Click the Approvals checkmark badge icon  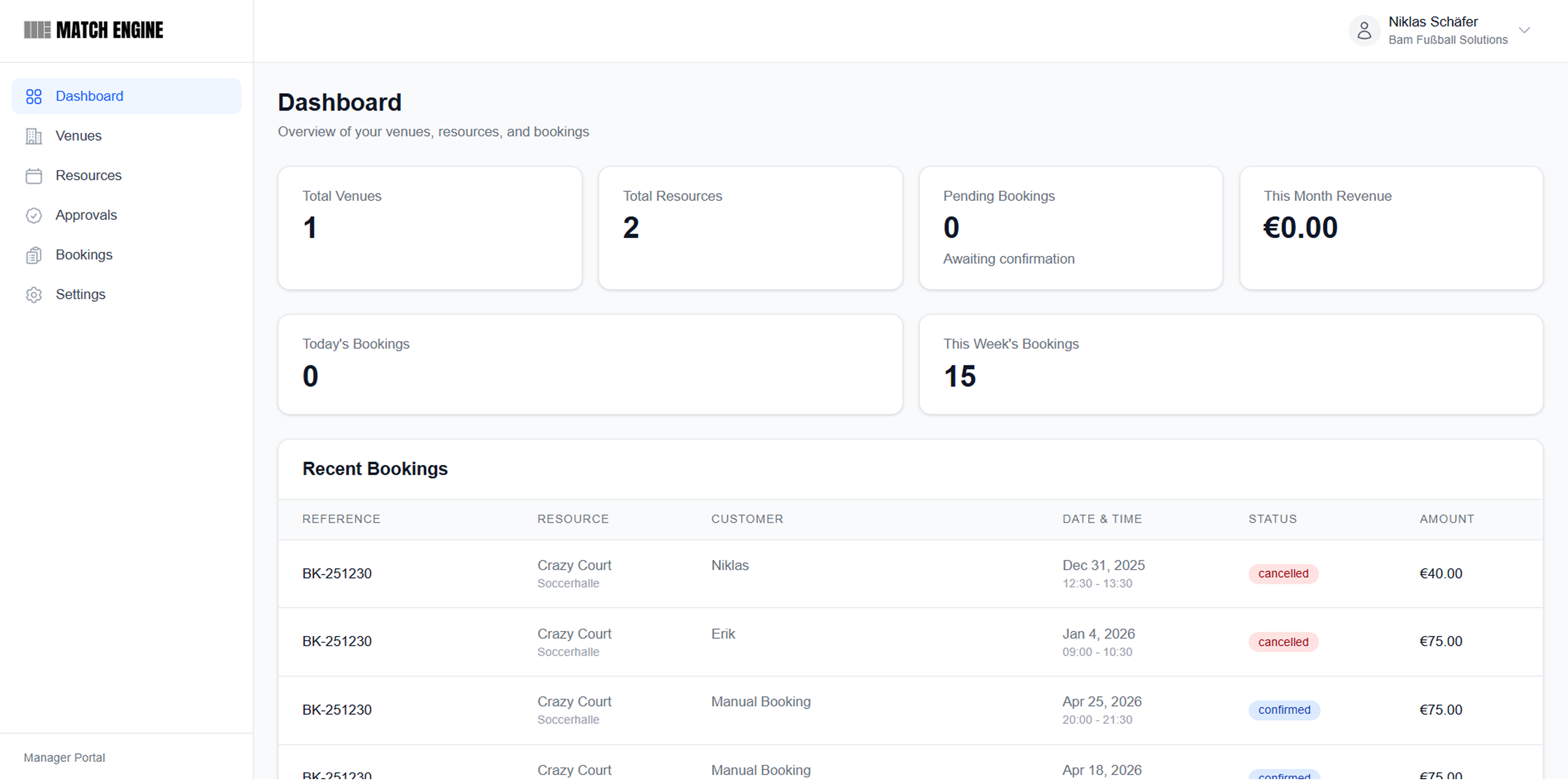coord(34,215)
